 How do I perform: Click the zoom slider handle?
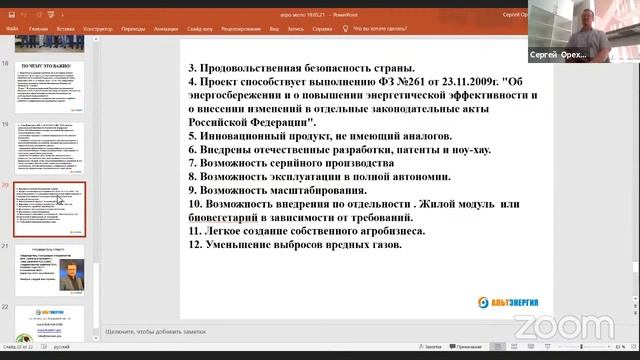pyautogui.click(x=581, y=347)
